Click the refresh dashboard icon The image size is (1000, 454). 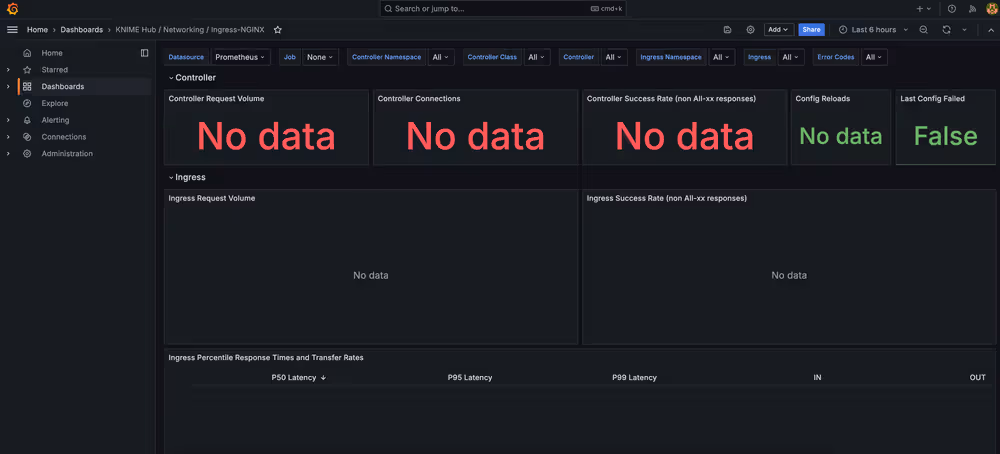(946, 30)
